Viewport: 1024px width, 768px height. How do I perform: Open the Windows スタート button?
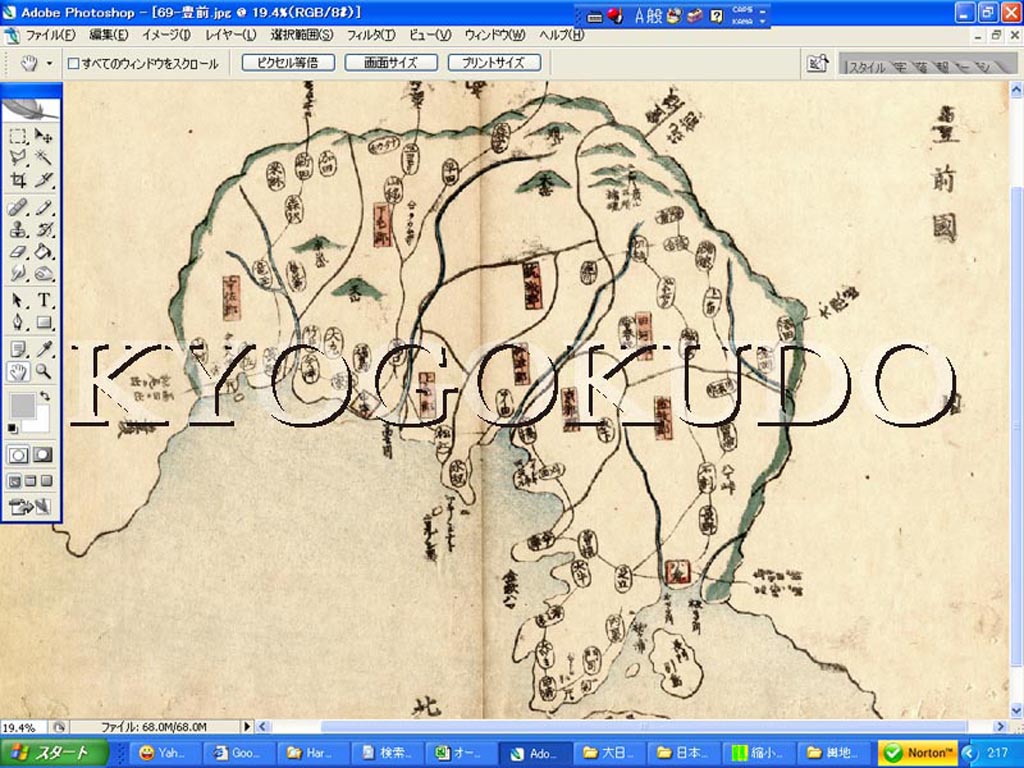[55, 753]
